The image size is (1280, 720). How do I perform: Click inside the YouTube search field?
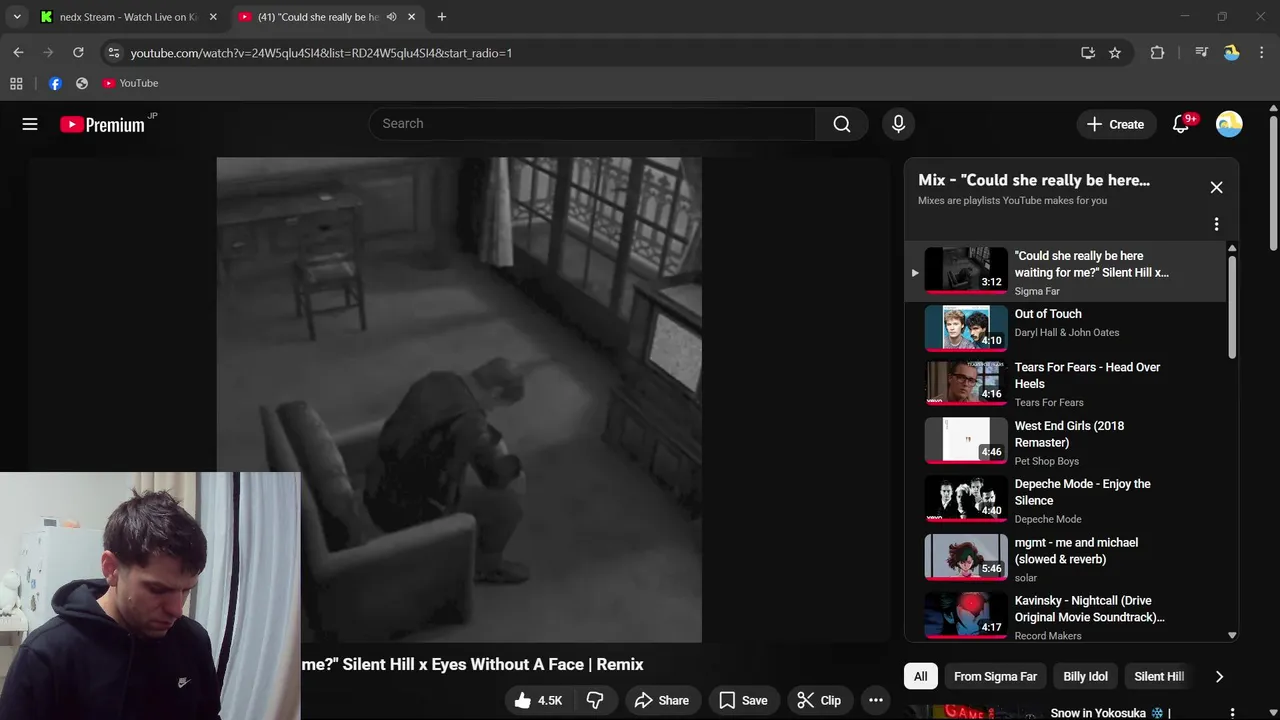pyautogui.click(x=592, y=124)
